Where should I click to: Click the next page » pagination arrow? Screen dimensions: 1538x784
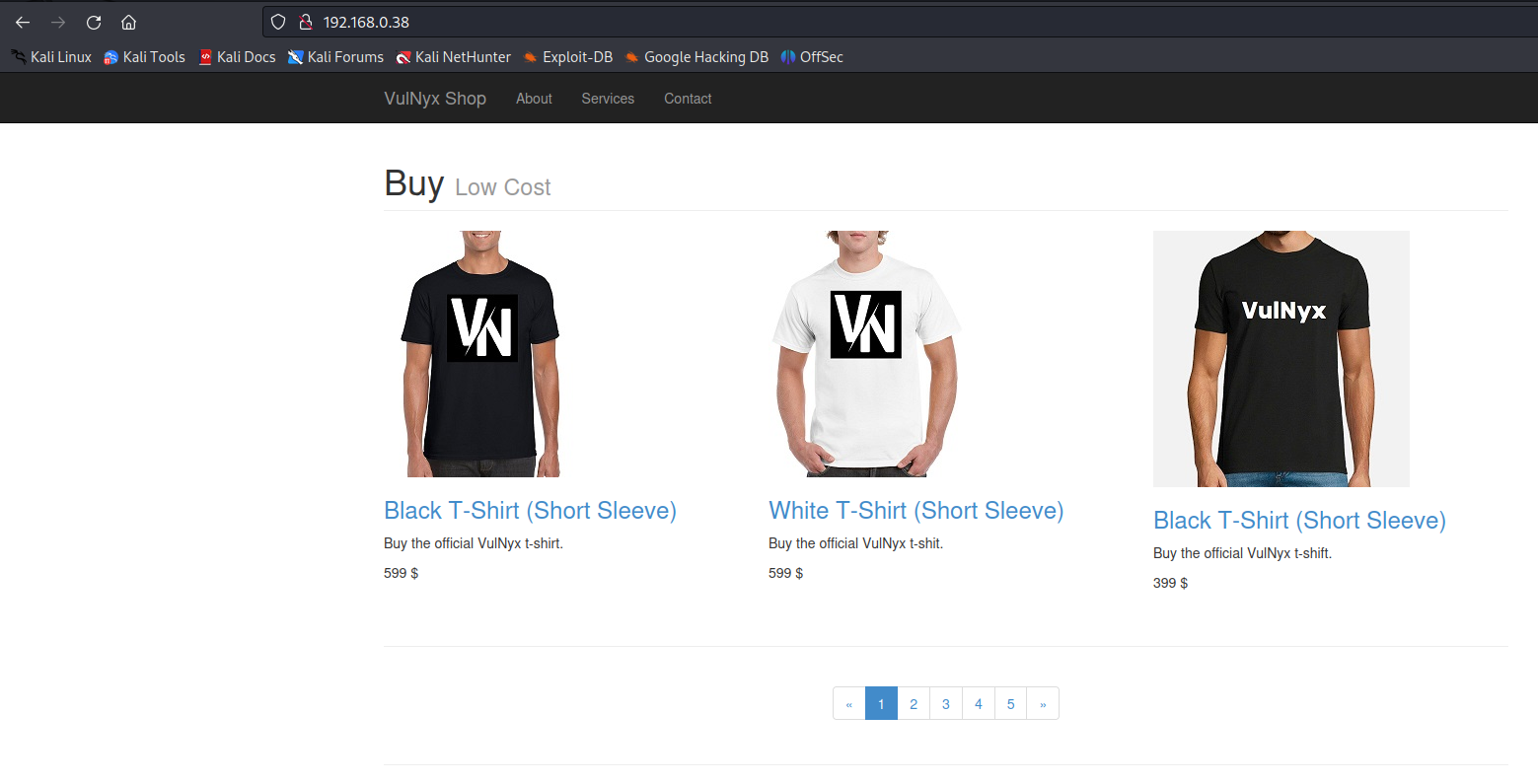pyautogui.click(x=1043, y=703)
